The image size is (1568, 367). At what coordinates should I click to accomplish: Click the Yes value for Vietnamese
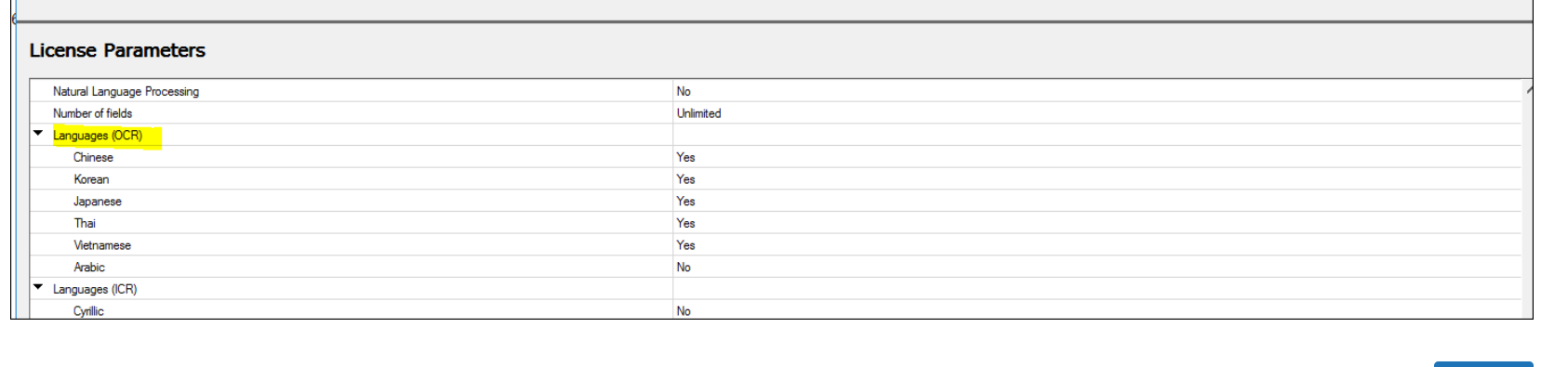click(x=685, y=245)
